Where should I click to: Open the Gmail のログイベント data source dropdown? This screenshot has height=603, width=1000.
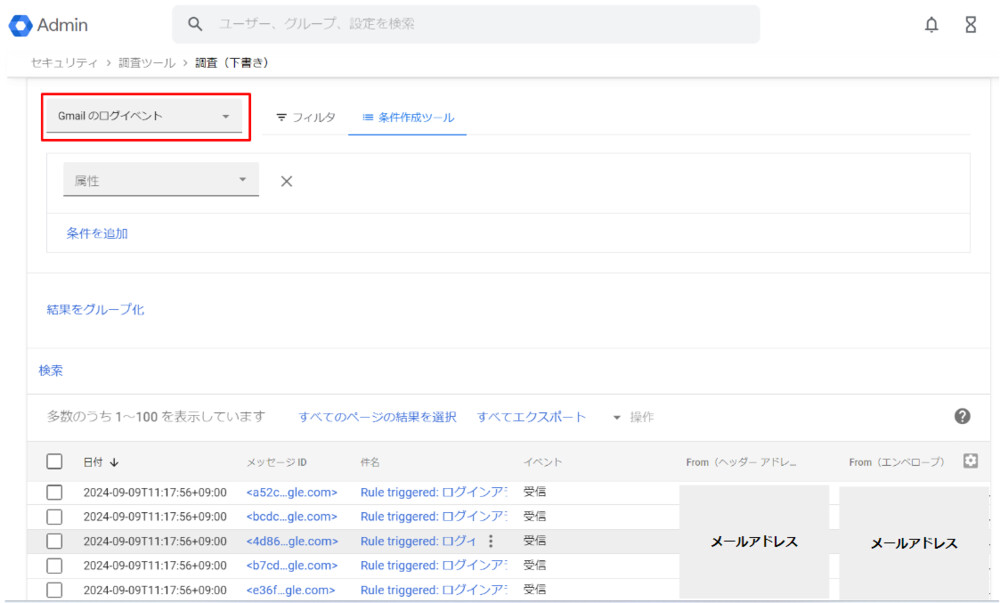(144, 116)
